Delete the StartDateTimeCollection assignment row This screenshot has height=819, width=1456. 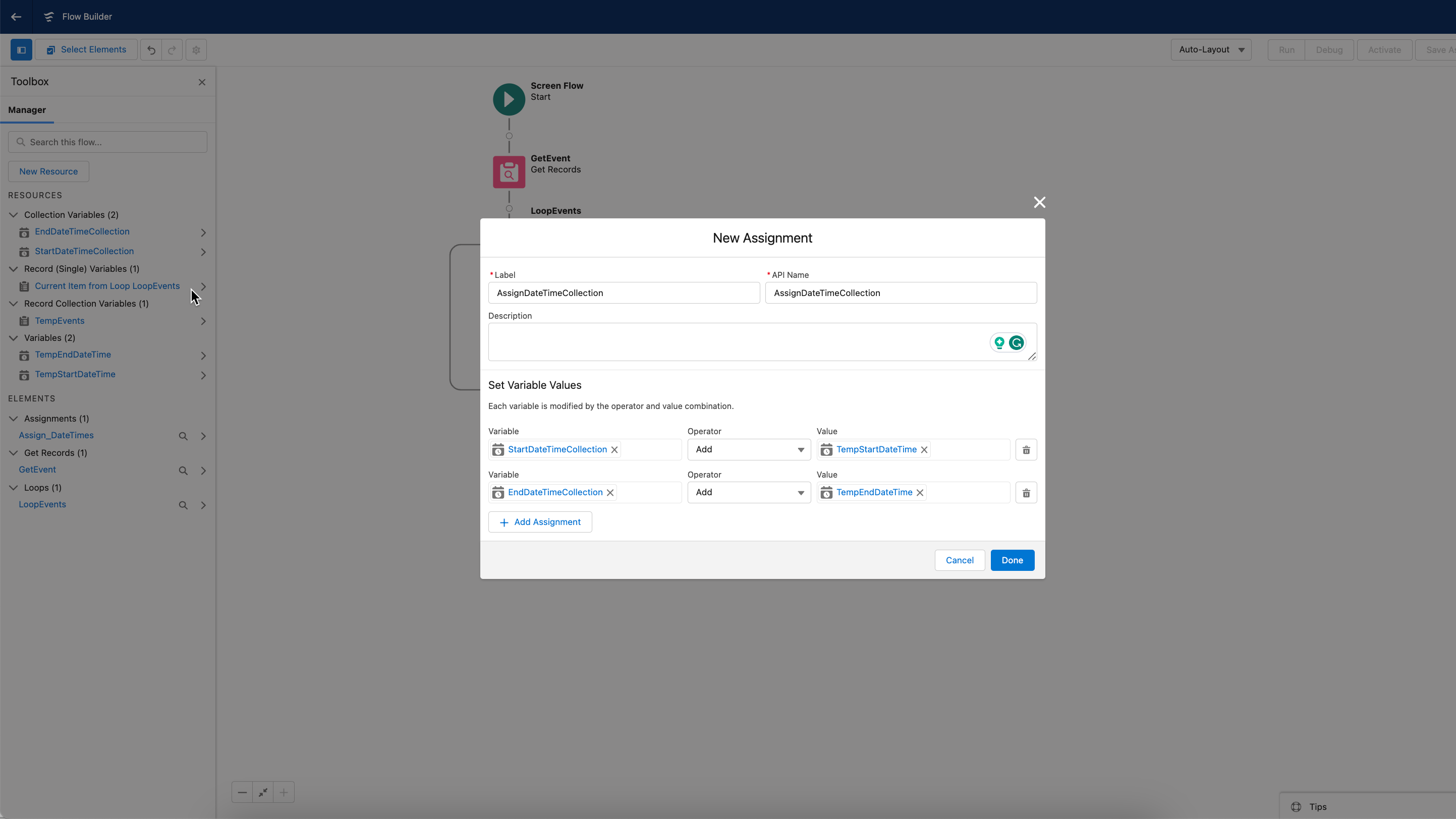tap(1026, 450)
